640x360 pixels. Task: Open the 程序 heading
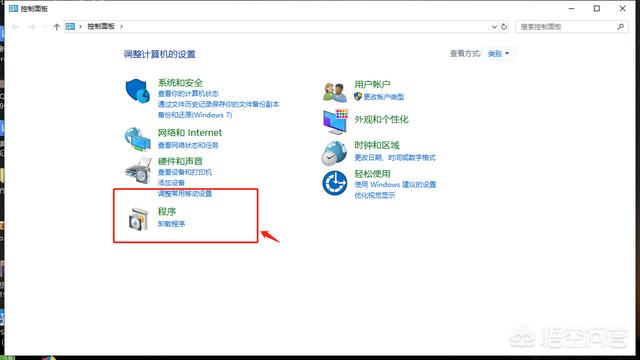pyautogui.click(x=167, y=211)
